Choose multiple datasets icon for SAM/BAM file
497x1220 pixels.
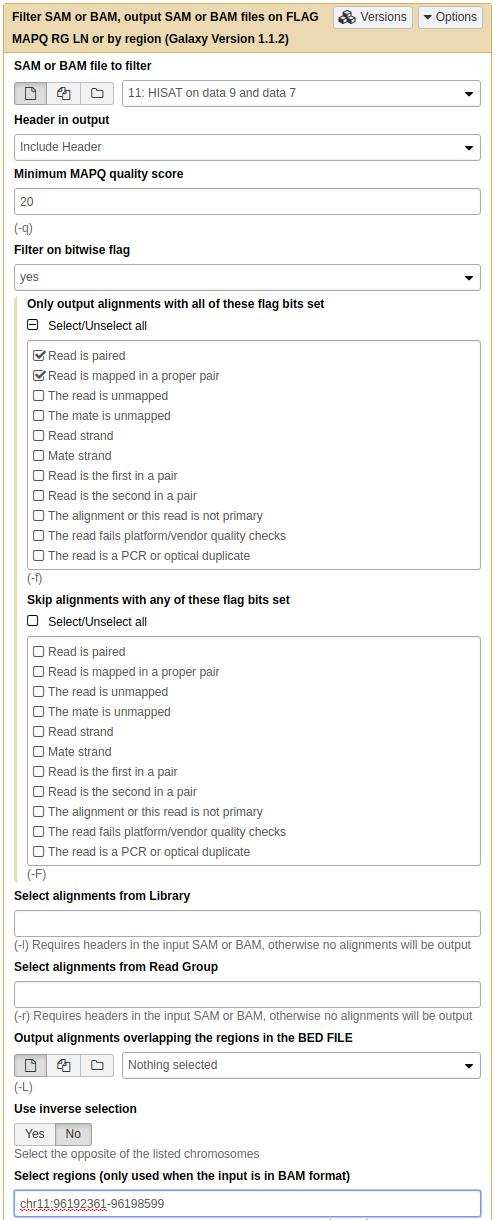tap(64, 93)
